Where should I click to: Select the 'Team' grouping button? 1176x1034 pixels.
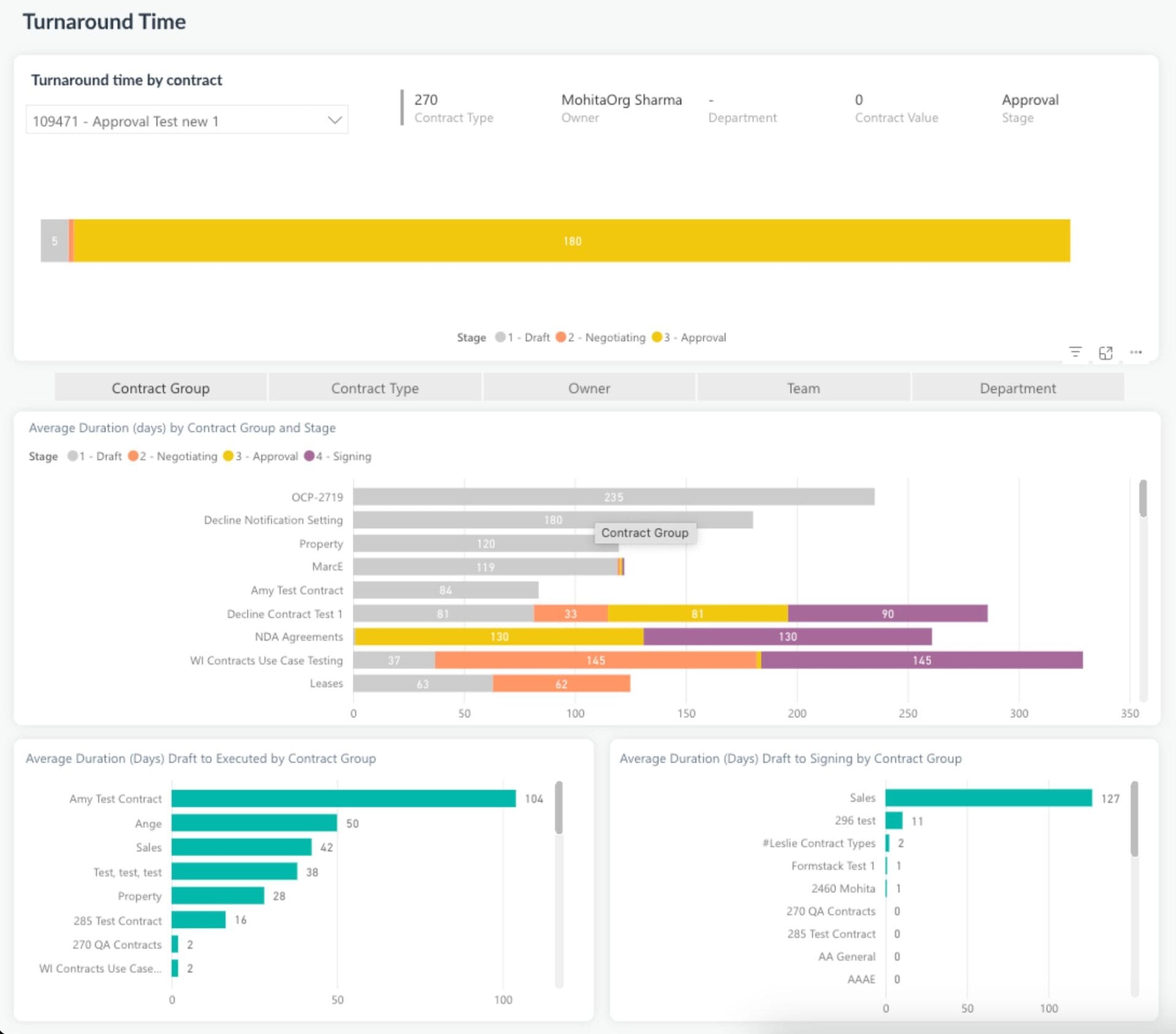point(804,388)
